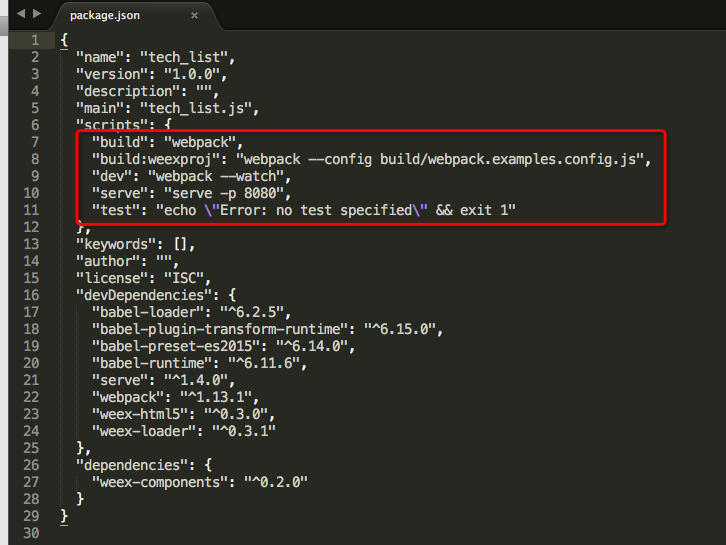The height and width of the screenshot is (545, 726).
Task: Click build/webpack.examples.config.js path text
Action: click(508, 159)
